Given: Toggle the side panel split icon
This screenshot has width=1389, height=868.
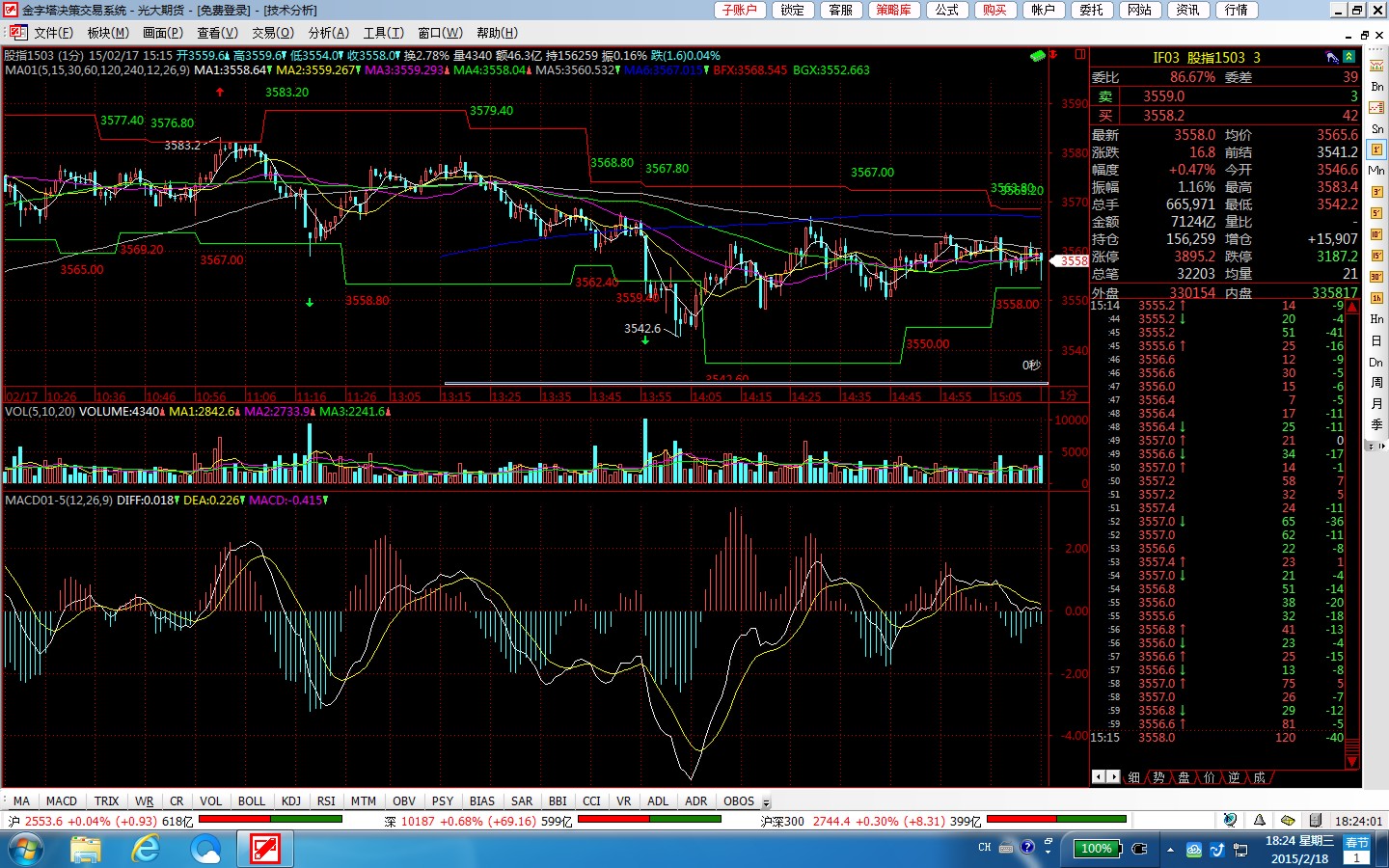Looking at the screenshot, I should (1080, 55).
